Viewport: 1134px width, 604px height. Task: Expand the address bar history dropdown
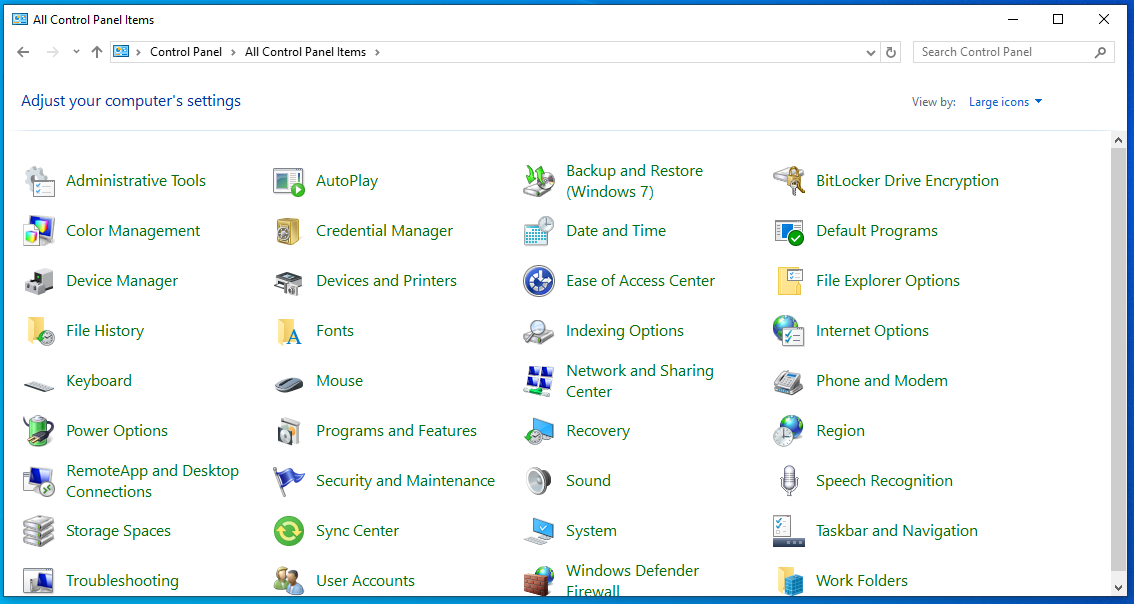[871, 52]
